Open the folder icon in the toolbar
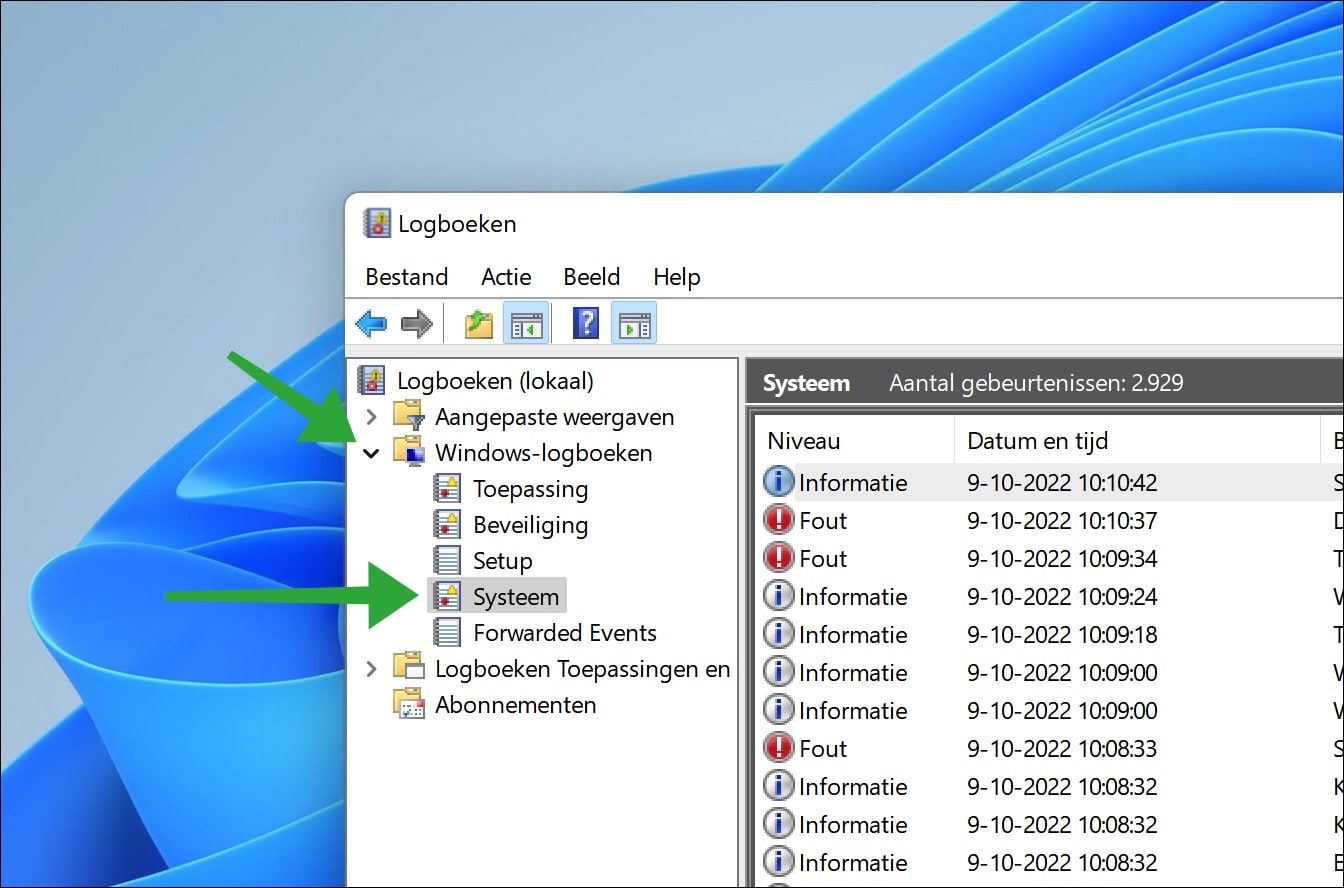The width and height of the screenshot is (1344, 888). click(477, 322)
